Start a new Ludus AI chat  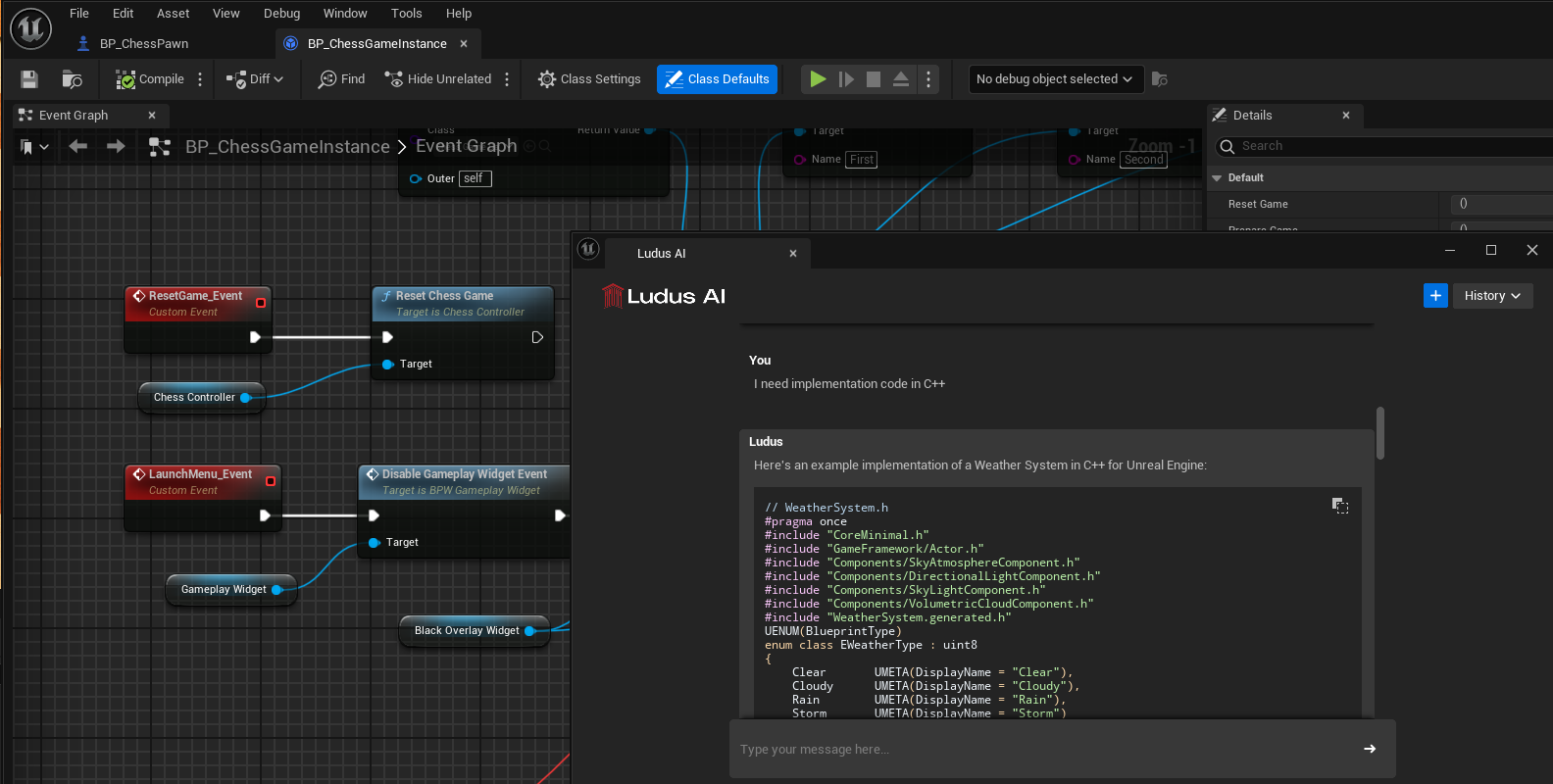[x=1435, y=296]
